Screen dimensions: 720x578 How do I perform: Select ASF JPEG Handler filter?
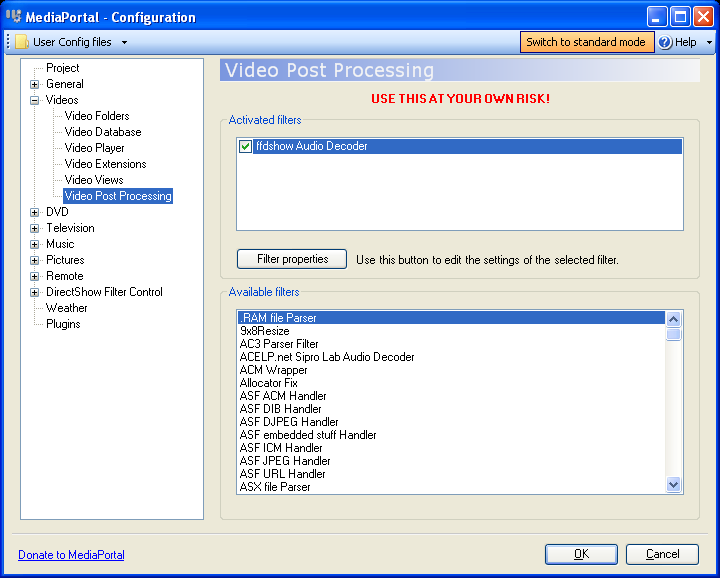451,461
